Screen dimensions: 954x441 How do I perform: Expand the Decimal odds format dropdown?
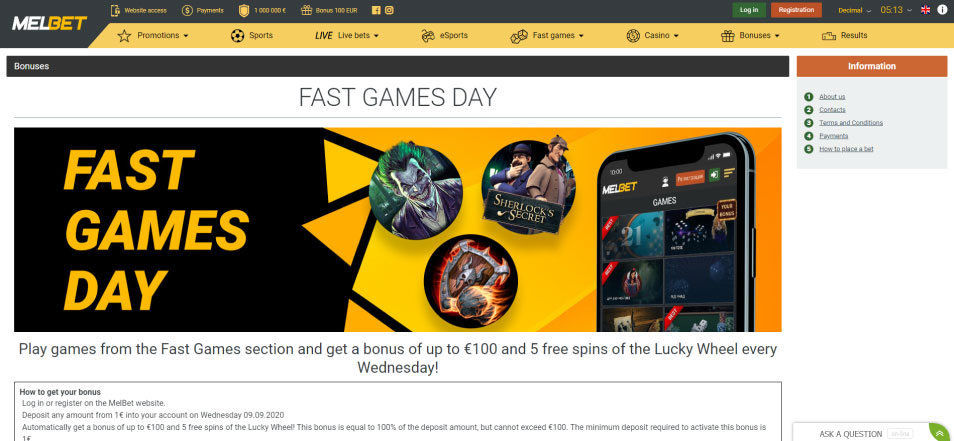(x=854, y=10)
